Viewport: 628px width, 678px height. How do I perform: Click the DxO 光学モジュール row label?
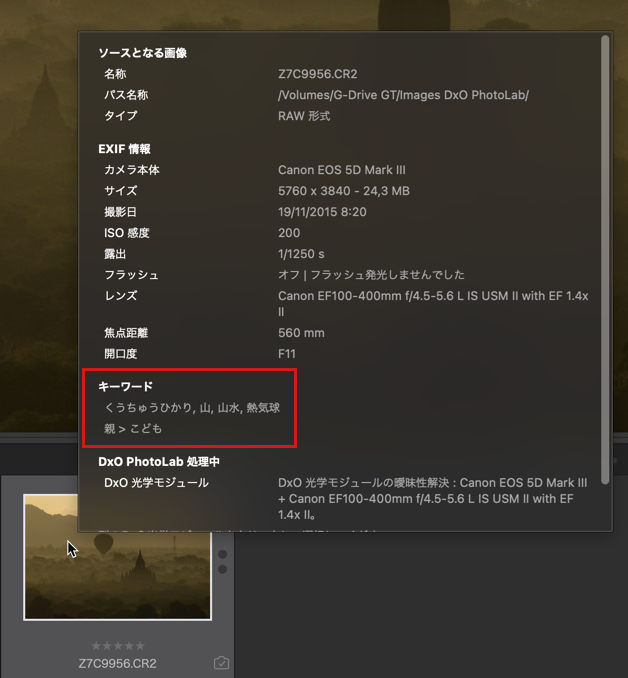point(156,483)
